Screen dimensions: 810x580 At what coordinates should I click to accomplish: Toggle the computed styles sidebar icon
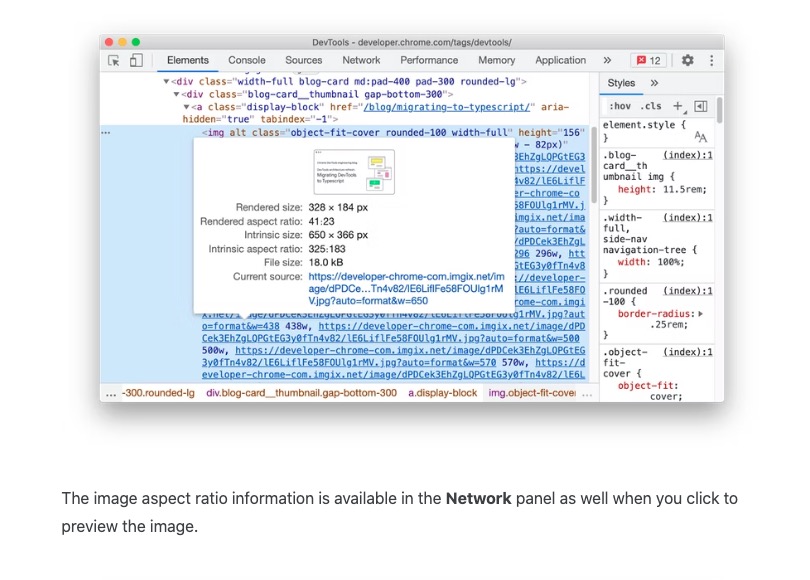pyautogui.click(x=700, y=106)
